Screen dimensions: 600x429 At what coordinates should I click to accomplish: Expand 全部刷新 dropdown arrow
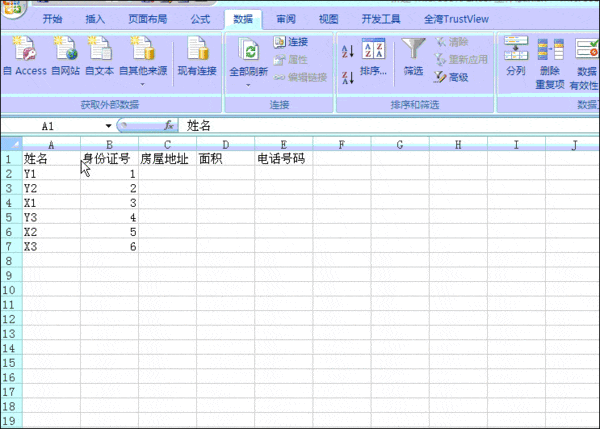(x=248, y=85)
